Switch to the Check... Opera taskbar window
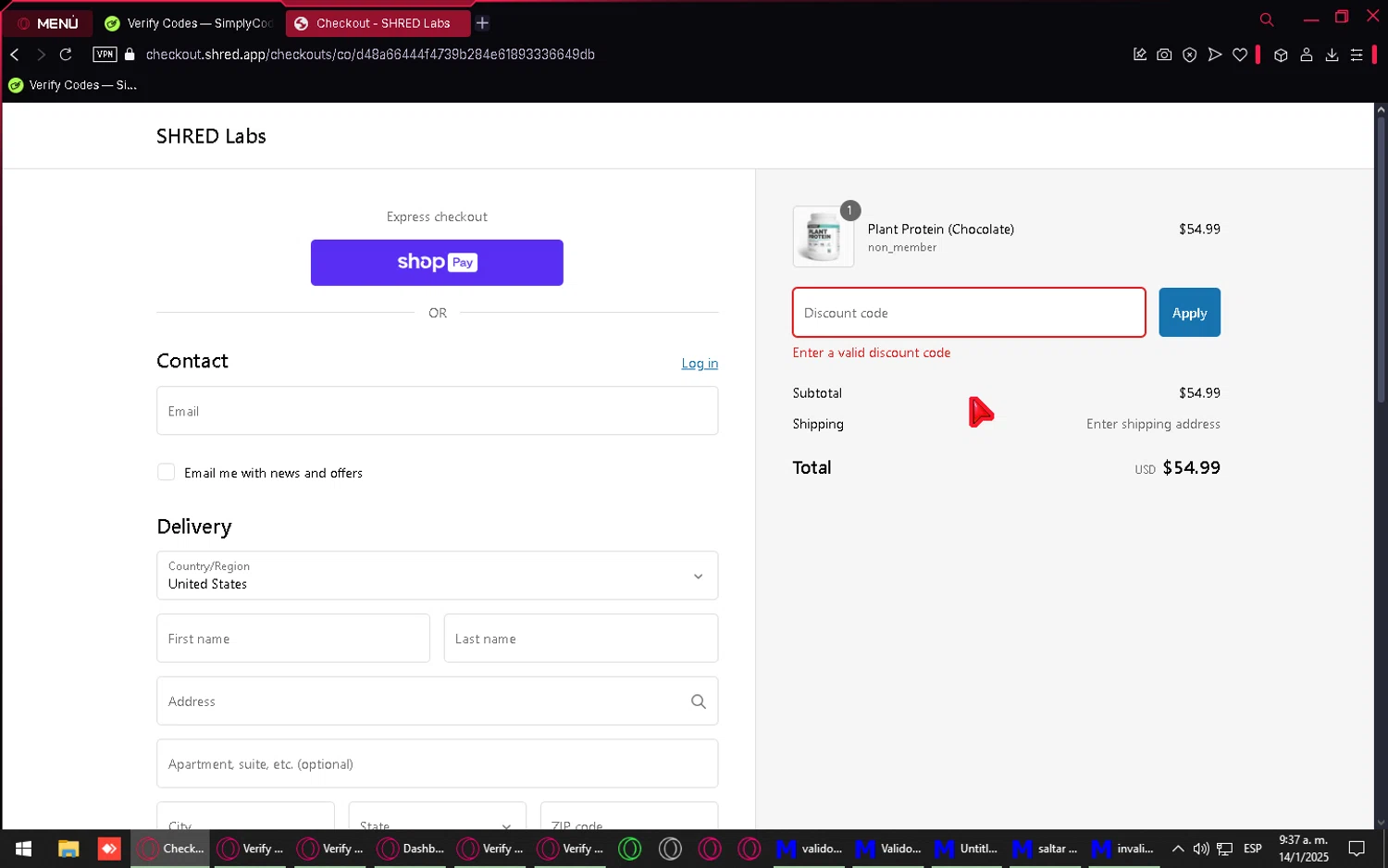Screen dimensions: 1388x868 170,849
